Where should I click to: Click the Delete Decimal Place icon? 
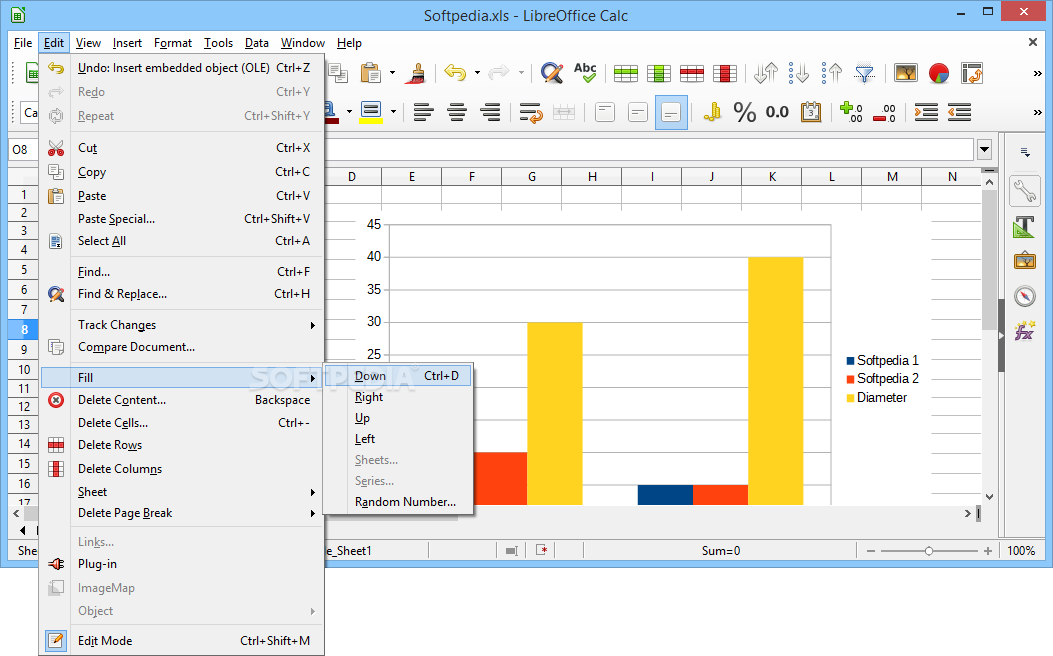click(884, 112)
